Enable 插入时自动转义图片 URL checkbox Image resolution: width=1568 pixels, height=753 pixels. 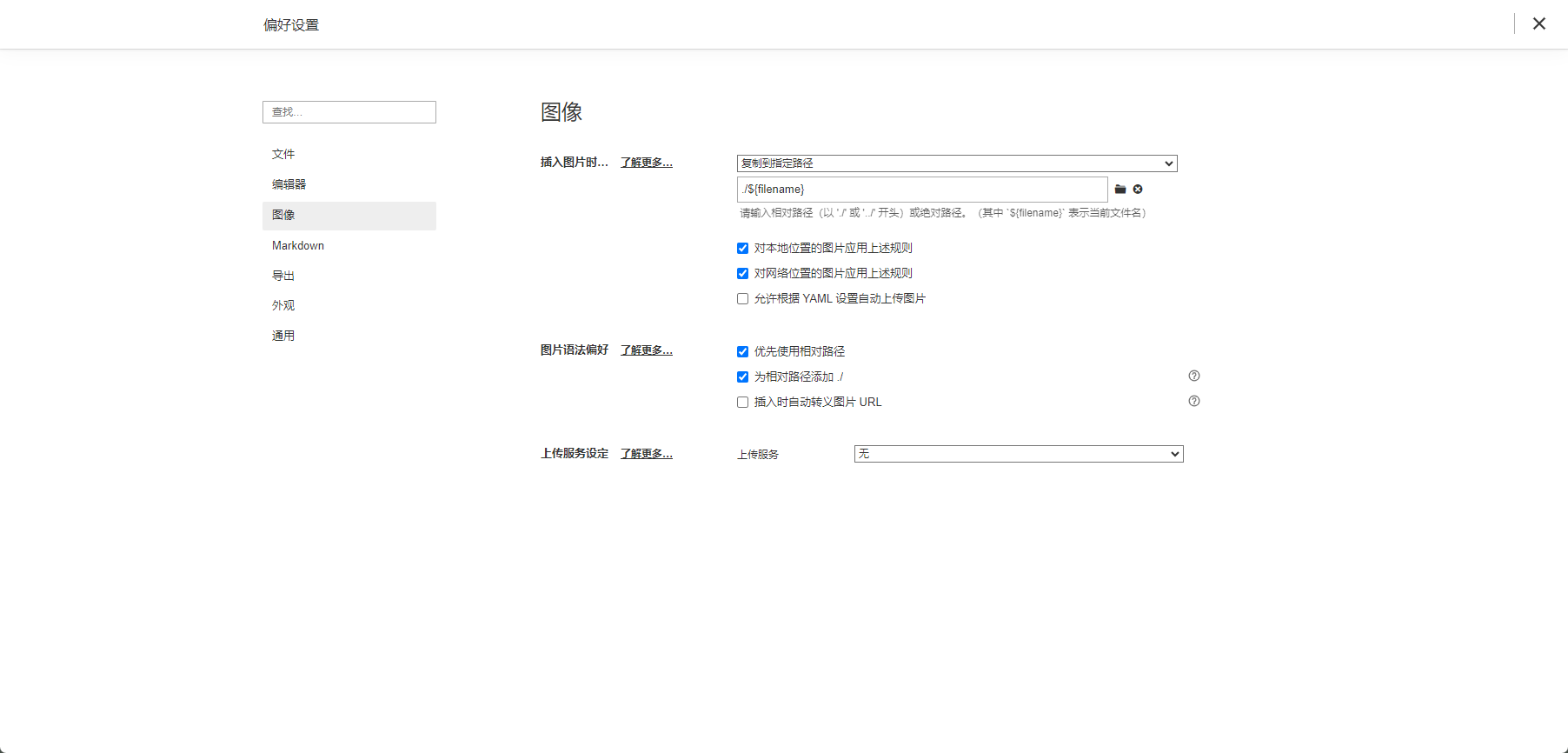point(742,403)
